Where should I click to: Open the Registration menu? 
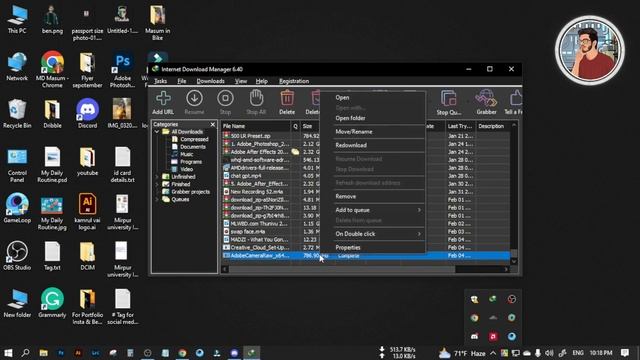click(x=294, y=81)
